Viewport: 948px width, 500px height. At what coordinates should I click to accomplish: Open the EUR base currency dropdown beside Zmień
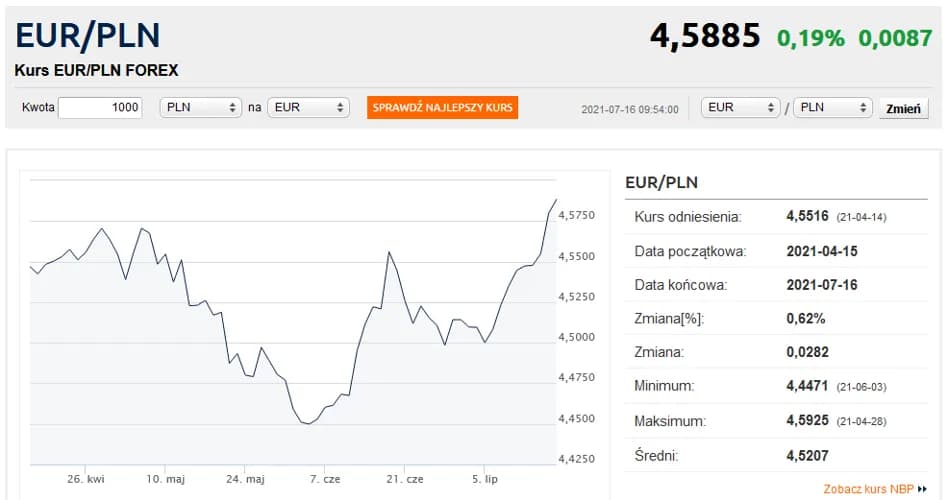741,108
